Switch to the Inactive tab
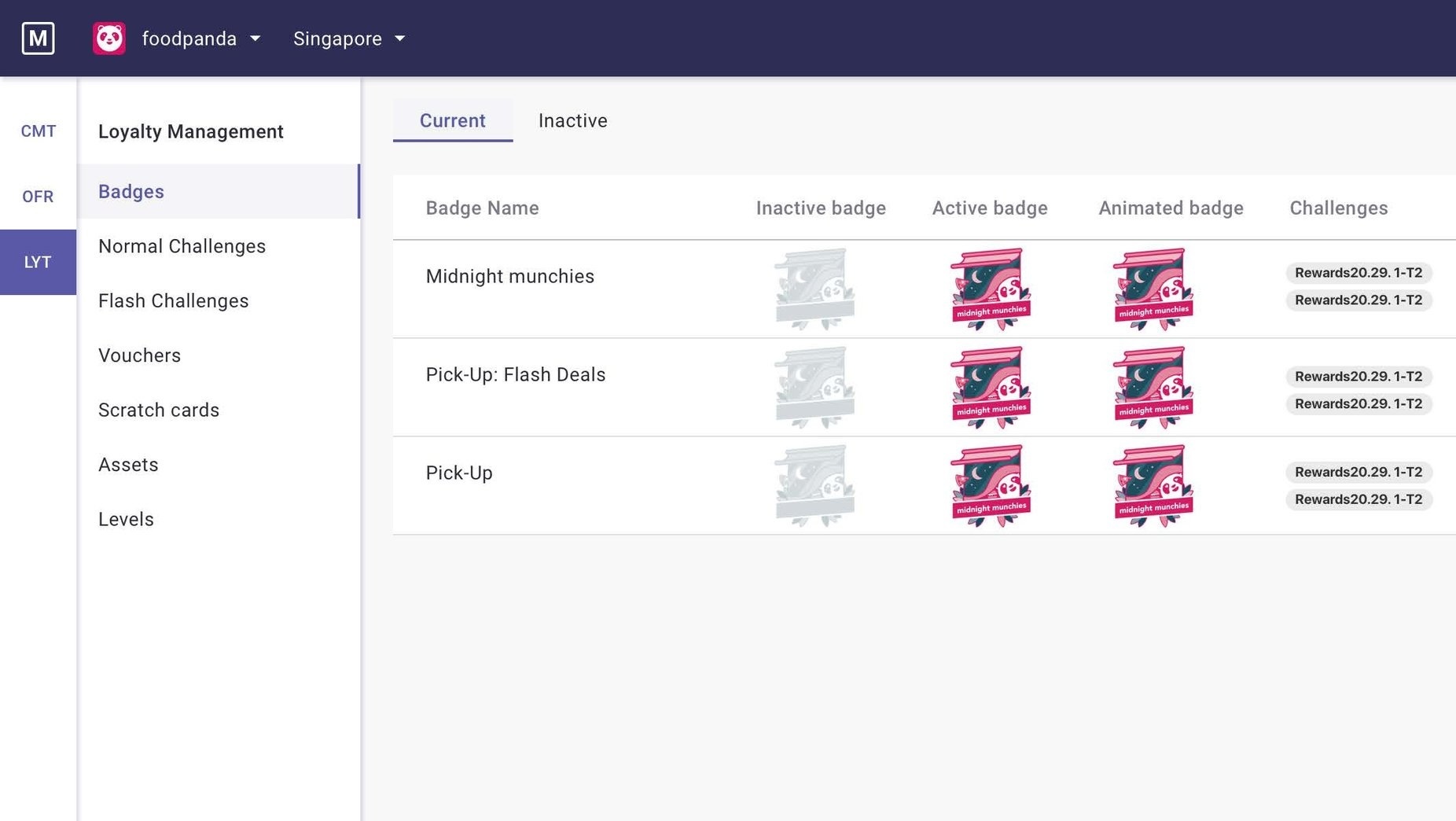This screenshot has height=821, width=1456. [572, 120]
